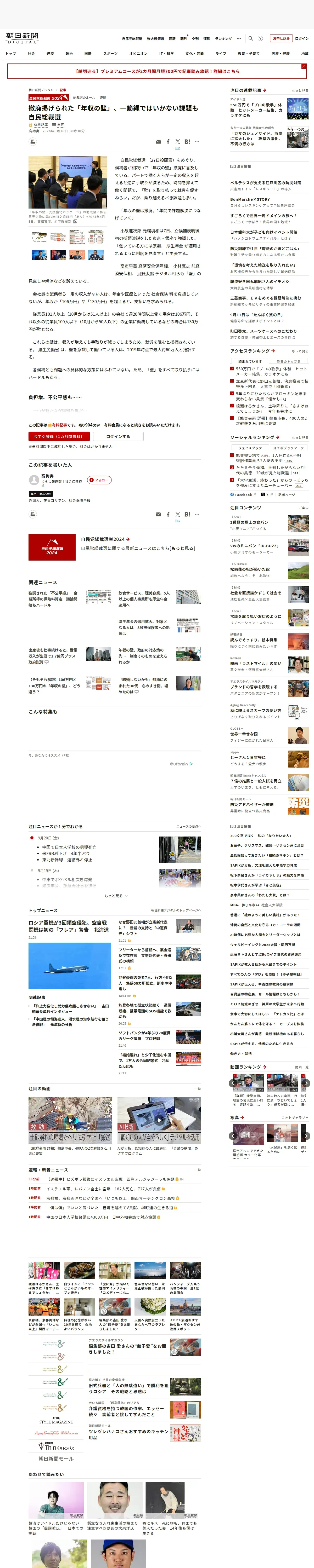Open the help question mark icon
The image size is (314, 1568).
tap(260, 38)
